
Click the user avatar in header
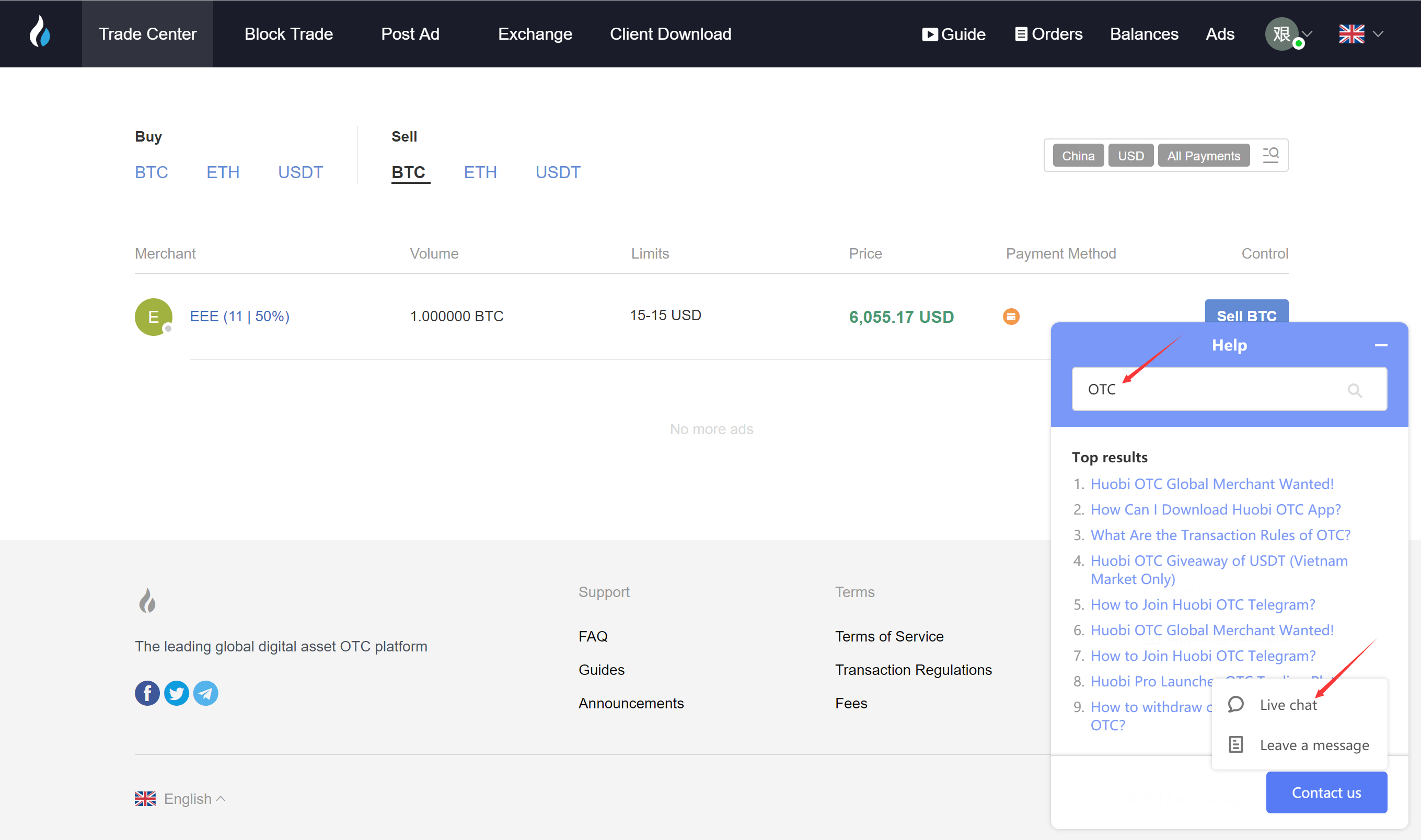pos(1282,34)
